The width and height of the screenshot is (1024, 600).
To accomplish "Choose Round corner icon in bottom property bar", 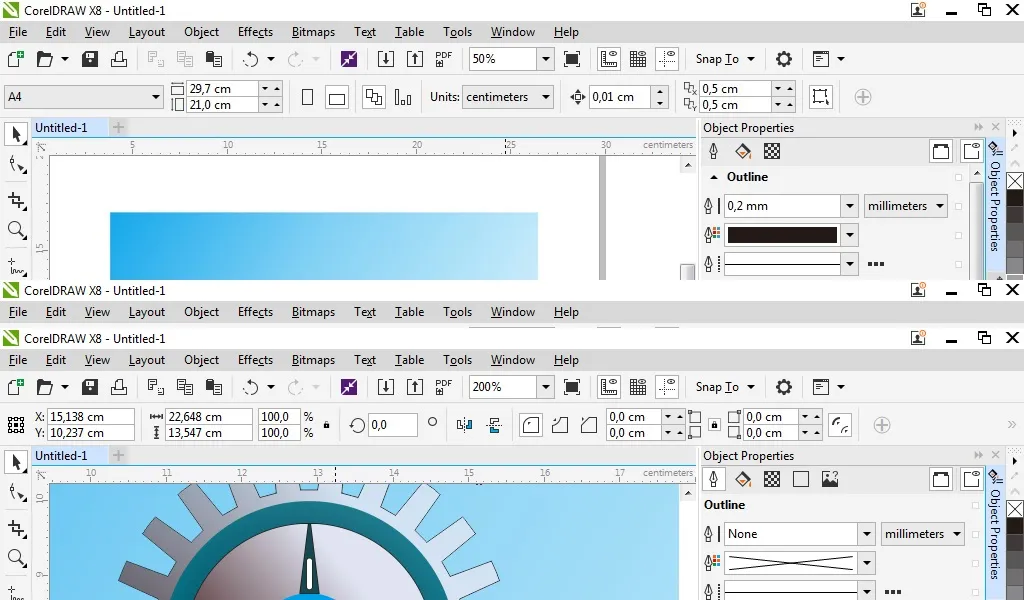I will click(x=531, y=425).
